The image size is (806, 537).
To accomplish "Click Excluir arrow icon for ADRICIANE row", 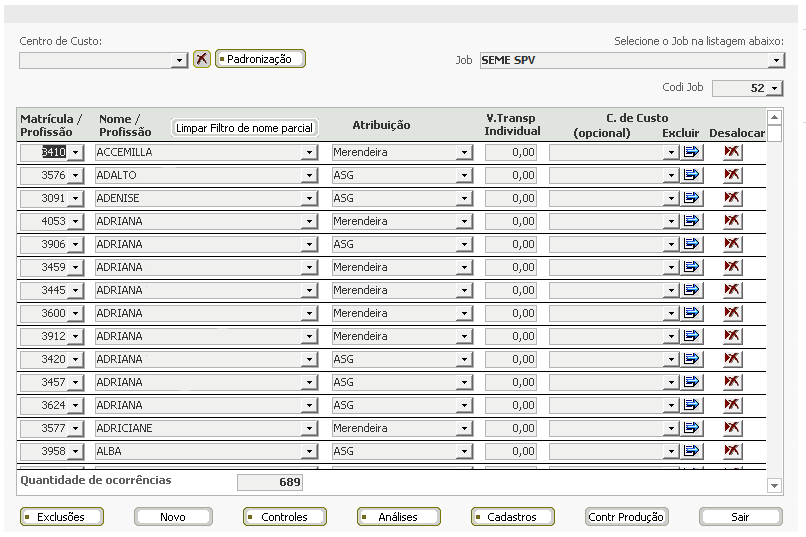I will pyautogui.click(x=691, y=428).
